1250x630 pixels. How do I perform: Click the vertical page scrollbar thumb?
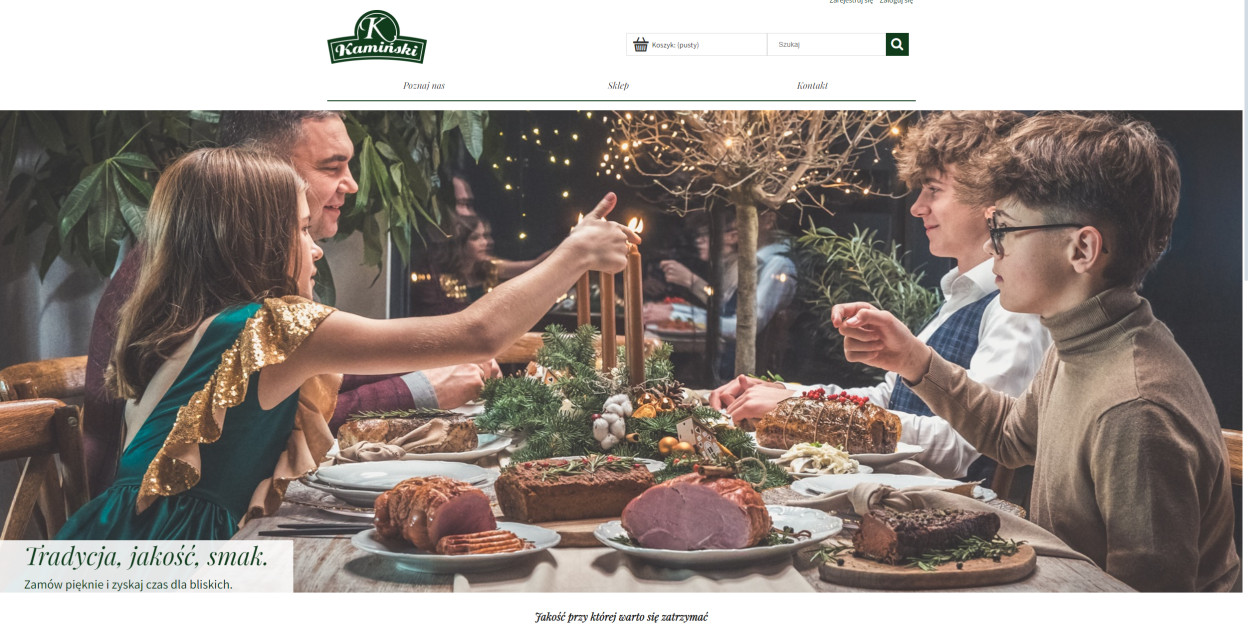pos(1244,140)
